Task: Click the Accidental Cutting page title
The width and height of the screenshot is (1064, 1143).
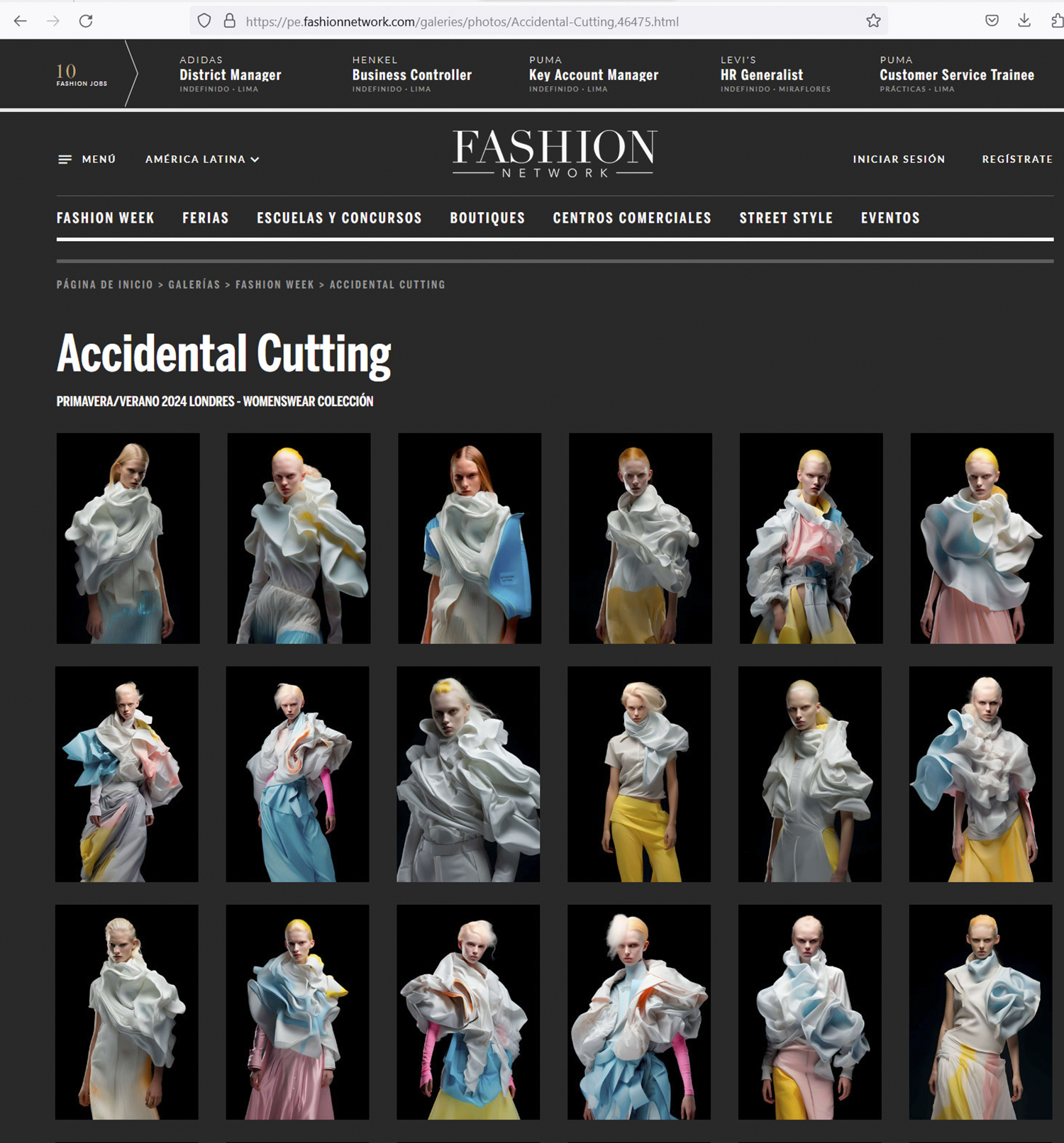Action: 224,354
